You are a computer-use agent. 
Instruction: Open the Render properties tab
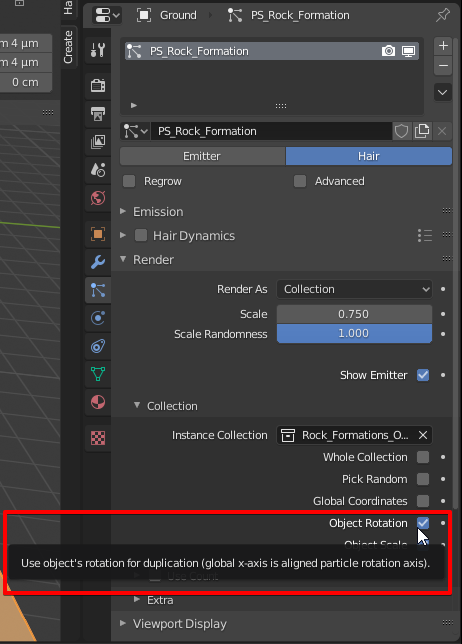[x=98, y=85]
